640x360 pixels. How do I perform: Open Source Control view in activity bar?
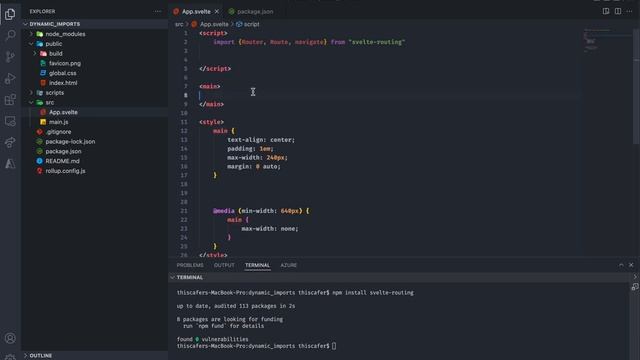coord(10,56)
